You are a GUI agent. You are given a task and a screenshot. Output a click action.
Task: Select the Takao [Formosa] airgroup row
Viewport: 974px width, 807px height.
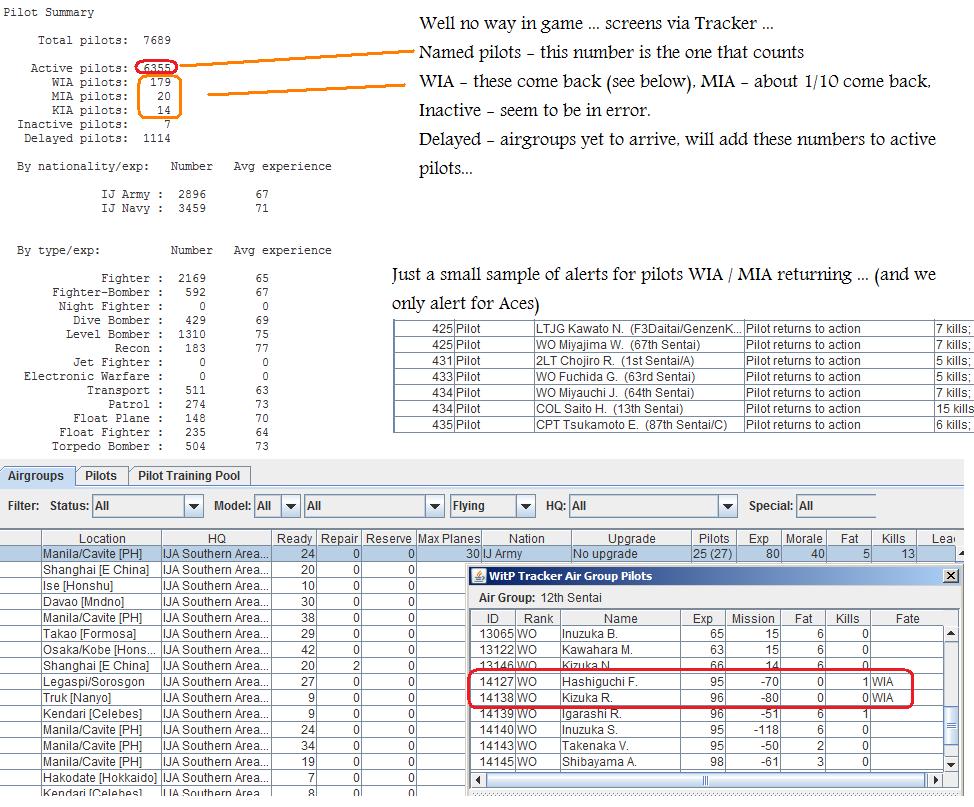click(233, 634)
